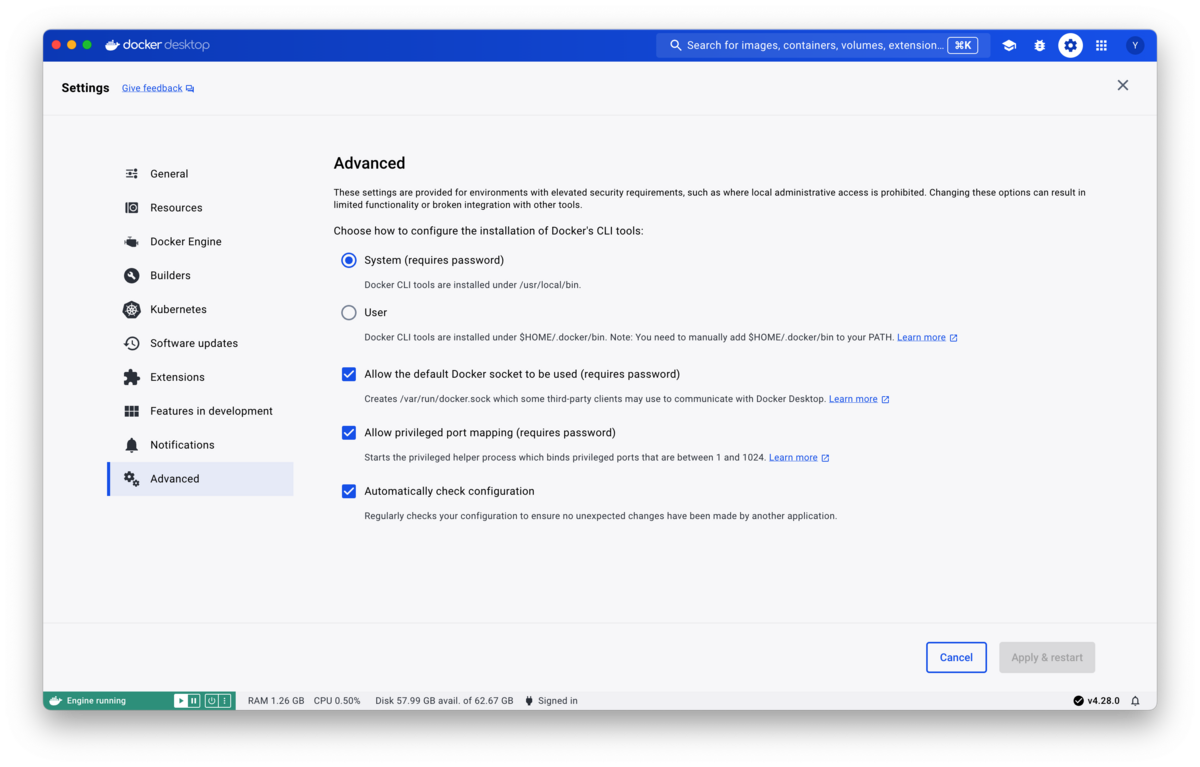Open the user account avatar Y
Image resolution: width=1200 pixels, height=767 pixels.
(1135, 45)
